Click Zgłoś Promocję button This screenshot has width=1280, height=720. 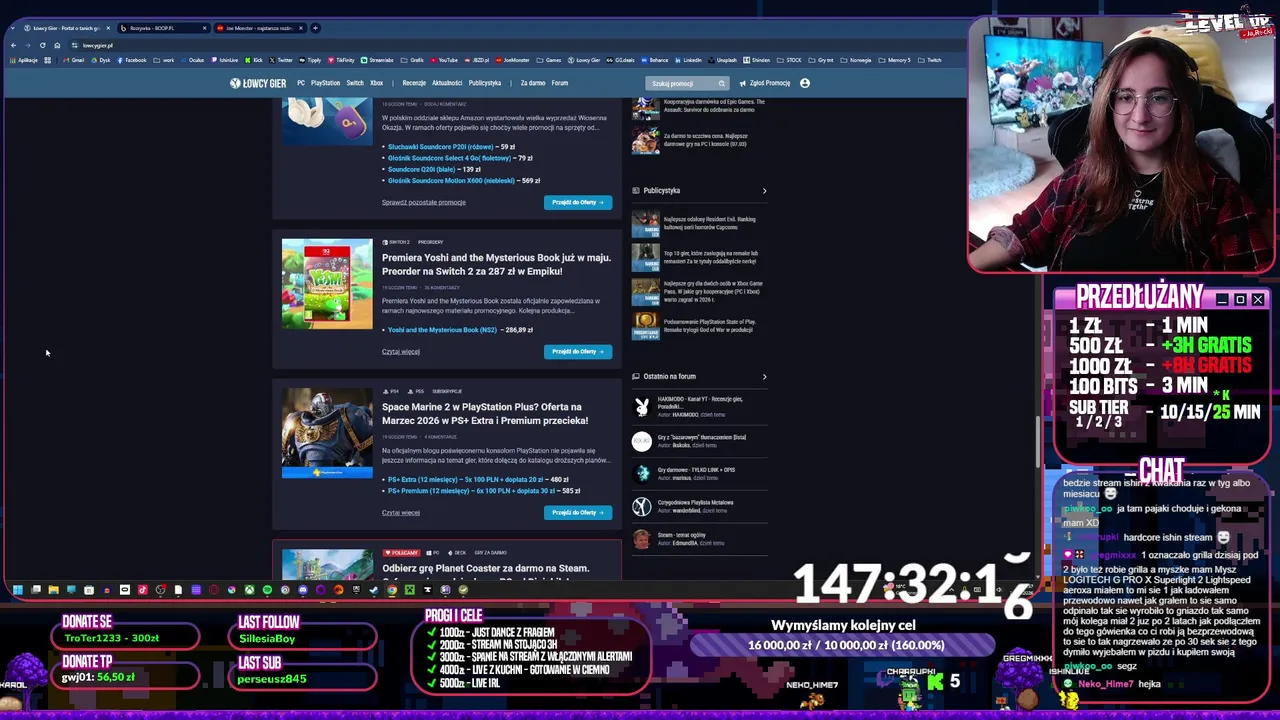point(765,83)
